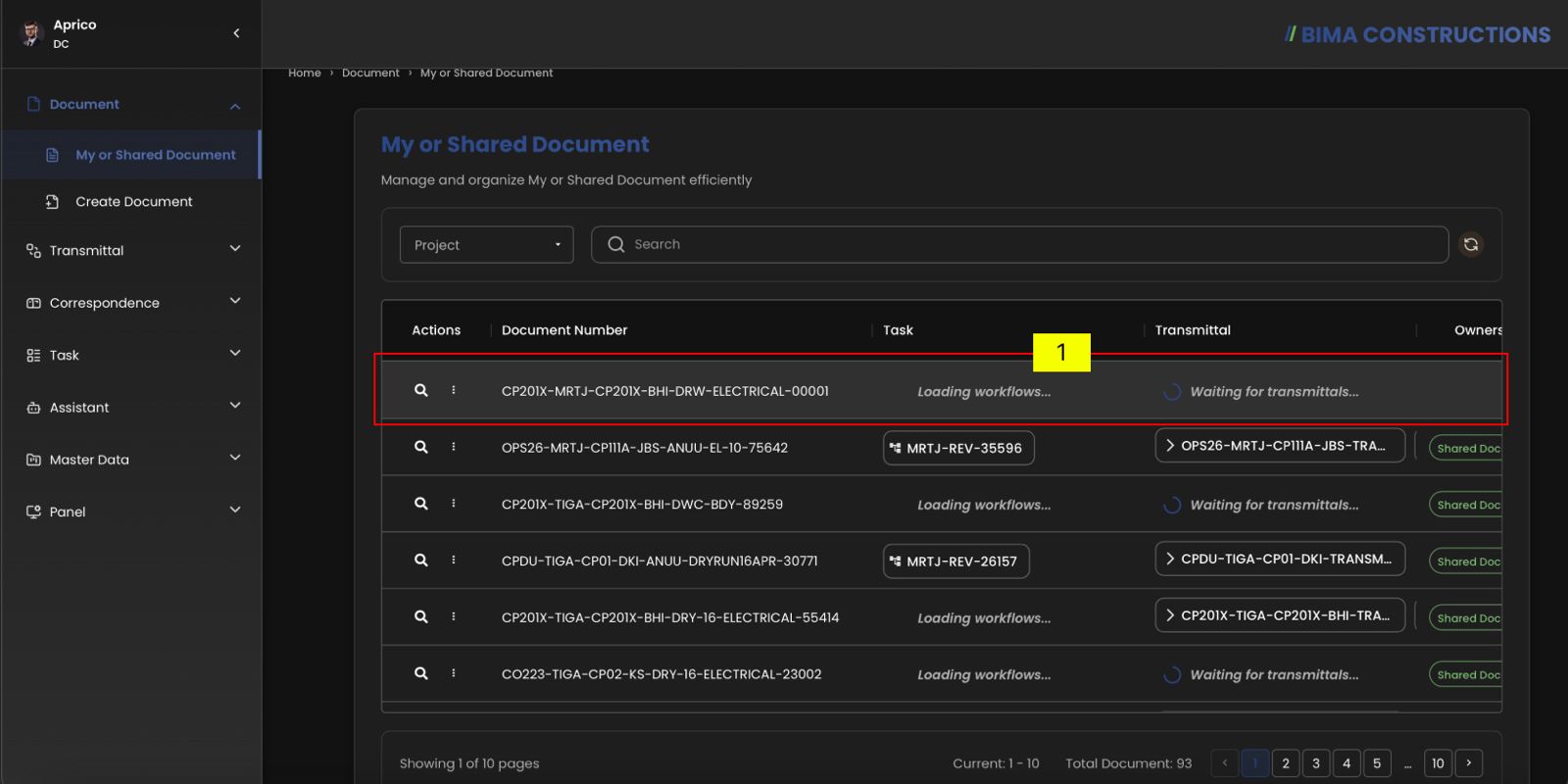Image resolution: width=1568 pixels, height=784 pixels.
Task: Expand transmittal OPS26-MRTJ-CP111A-JBS-TRA…
Action: coord(1280,446)
